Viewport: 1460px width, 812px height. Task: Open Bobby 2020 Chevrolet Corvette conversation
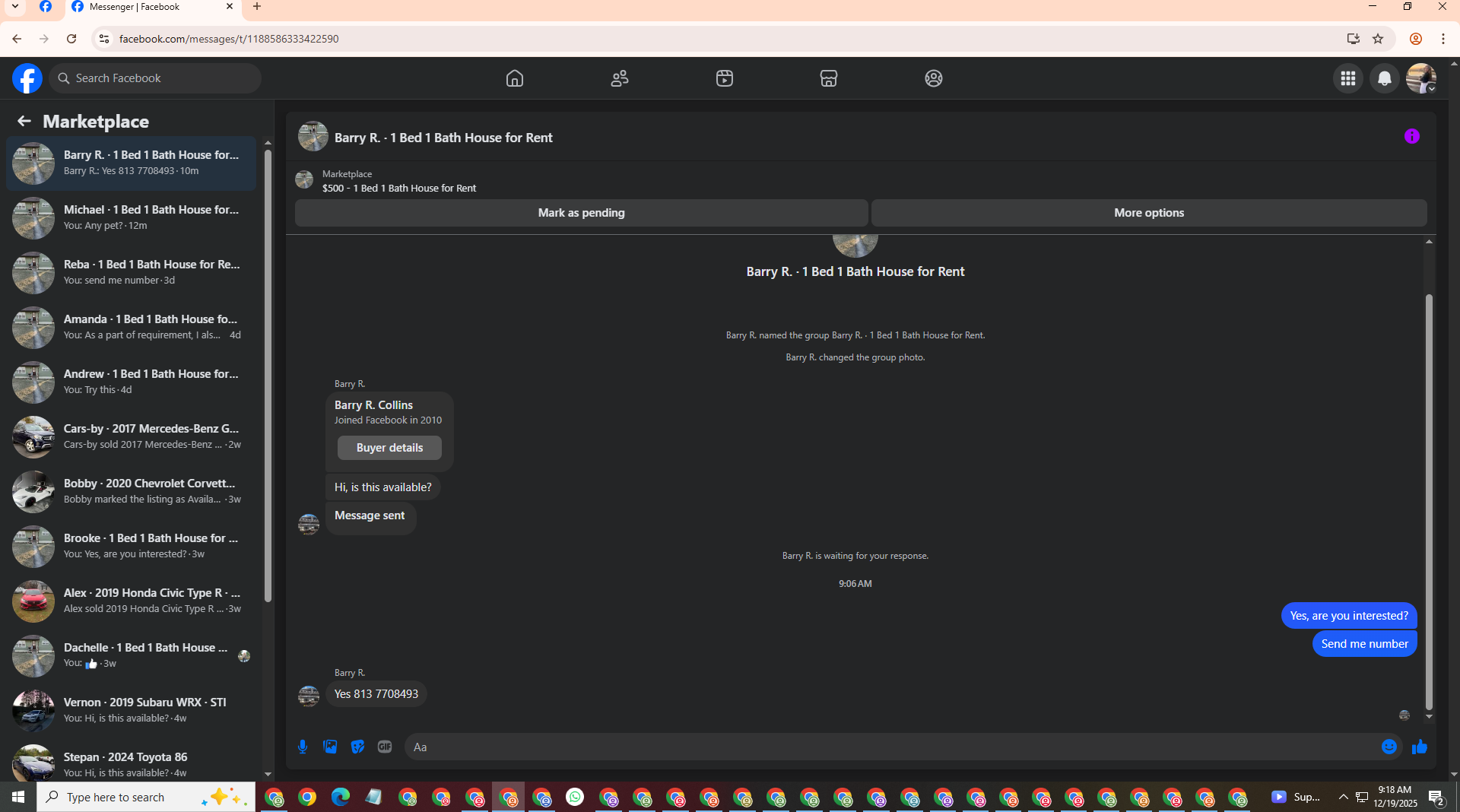[131, 492]
